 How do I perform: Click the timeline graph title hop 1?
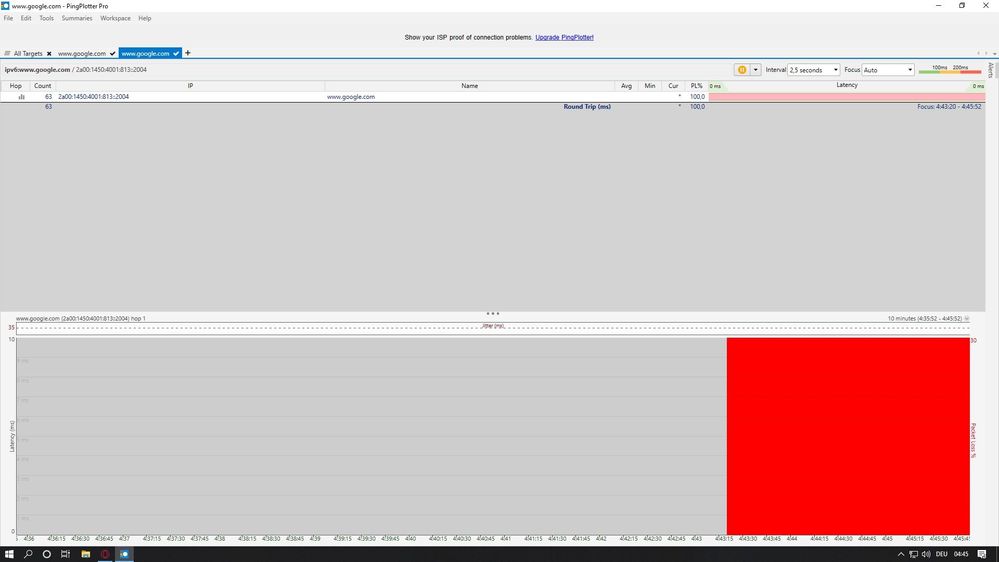click(81, 318)
